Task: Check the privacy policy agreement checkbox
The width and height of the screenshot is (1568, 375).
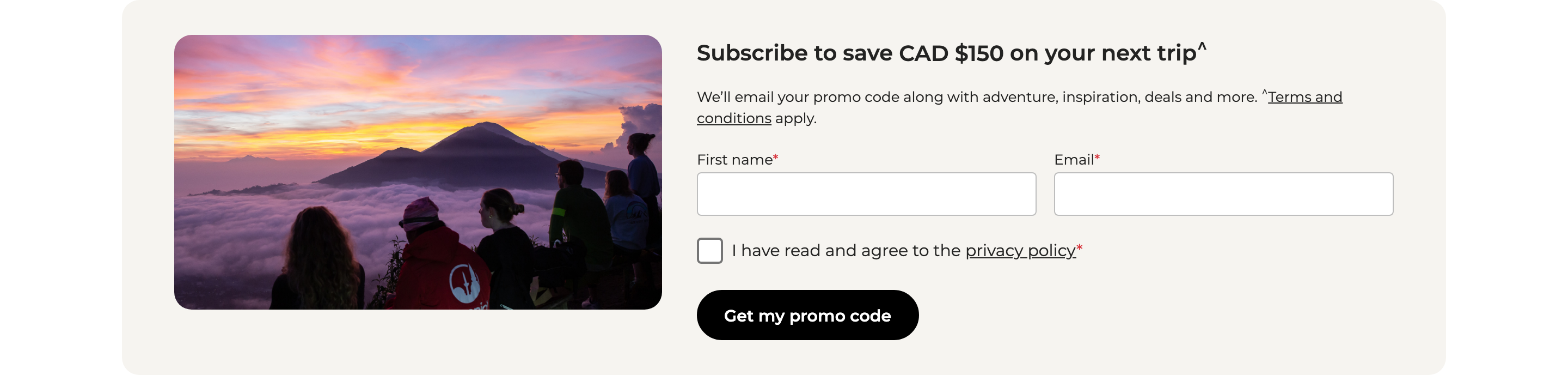Action: 710,251
